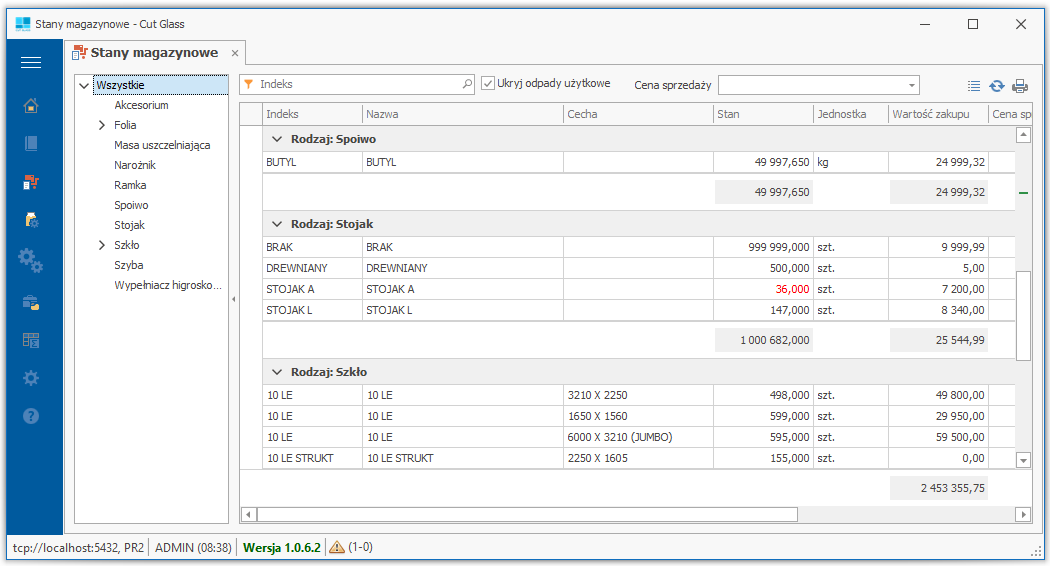This screenshot has width=1050, height=566.
Task: Expand the Folia tree node
Action: (x=102, y=125)
